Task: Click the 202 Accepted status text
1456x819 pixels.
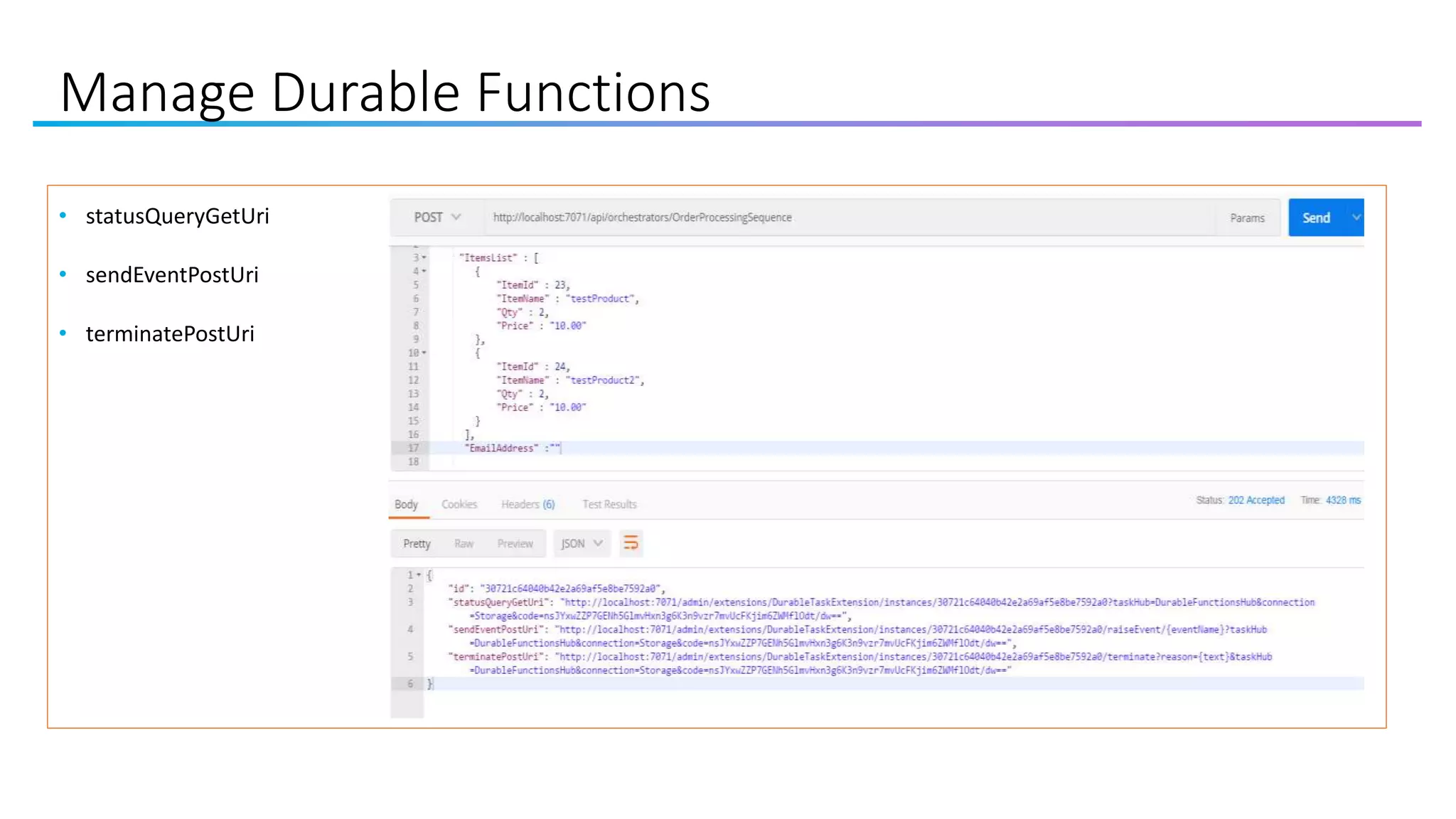Action: (x=1256, y=500)
